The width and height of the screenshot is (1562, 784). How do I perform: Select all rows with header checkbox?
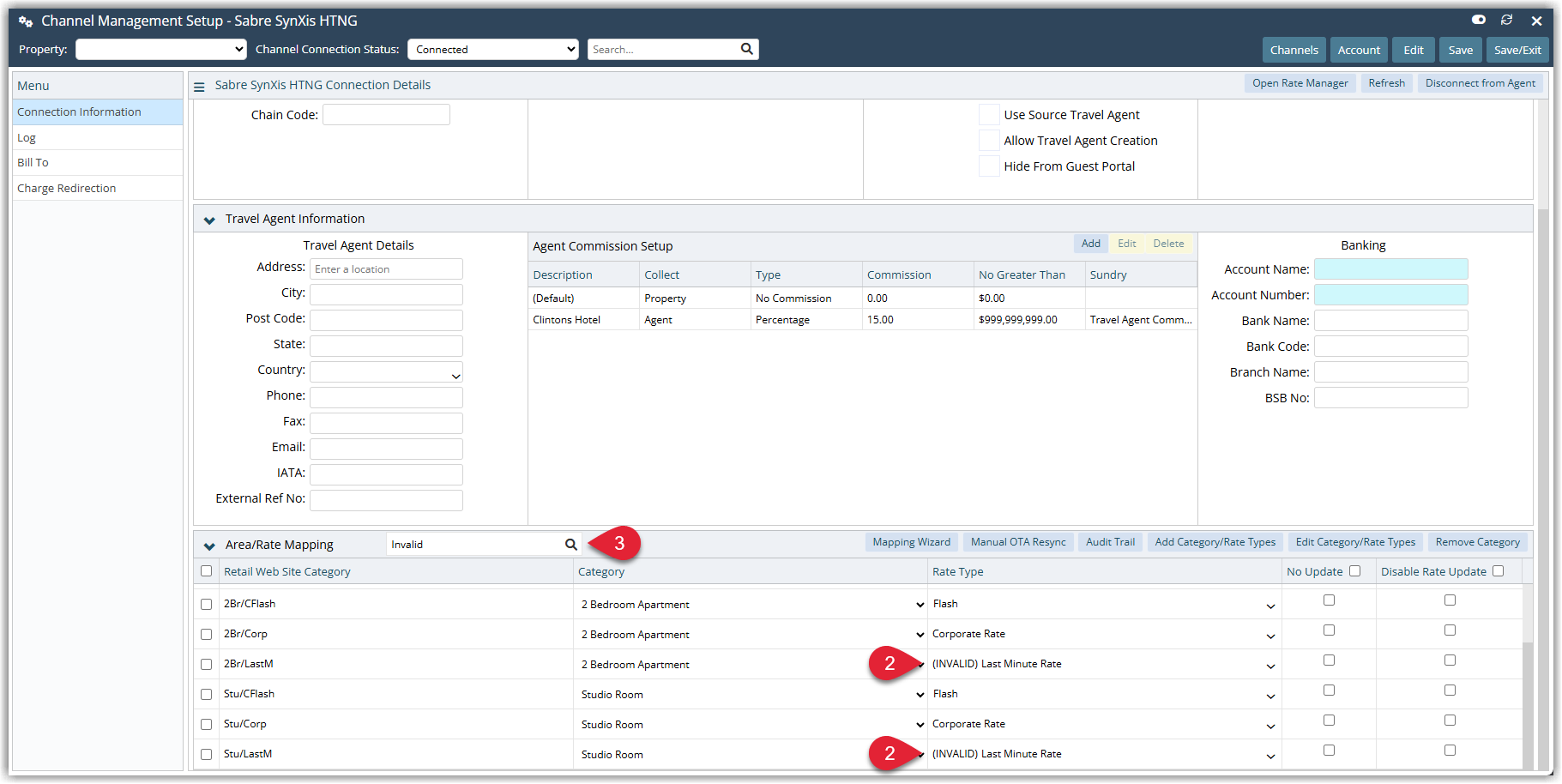(x=206, y=571)
